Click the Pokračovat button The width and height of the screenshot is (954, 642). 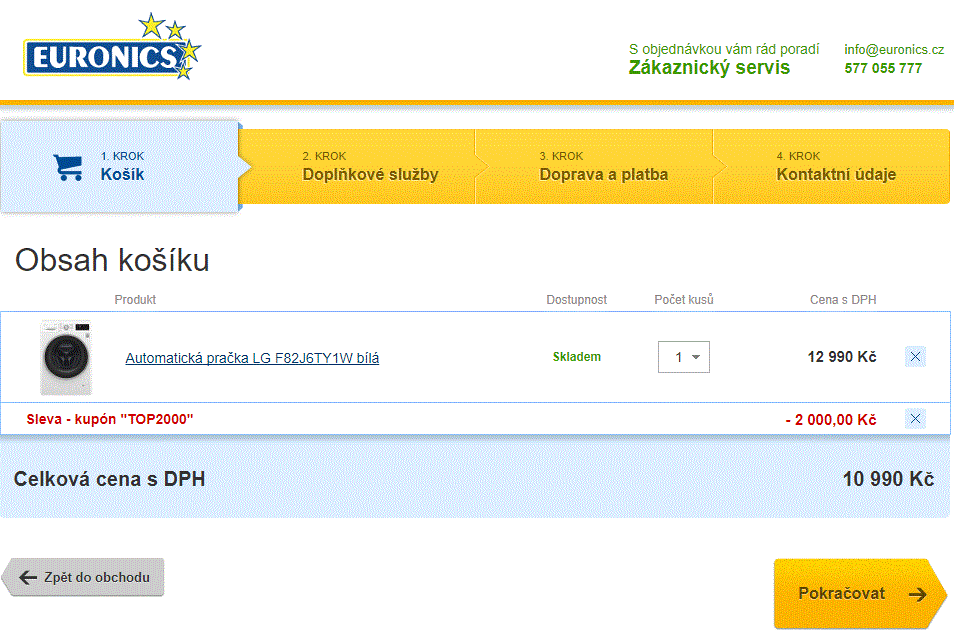(x=860, y=593)
